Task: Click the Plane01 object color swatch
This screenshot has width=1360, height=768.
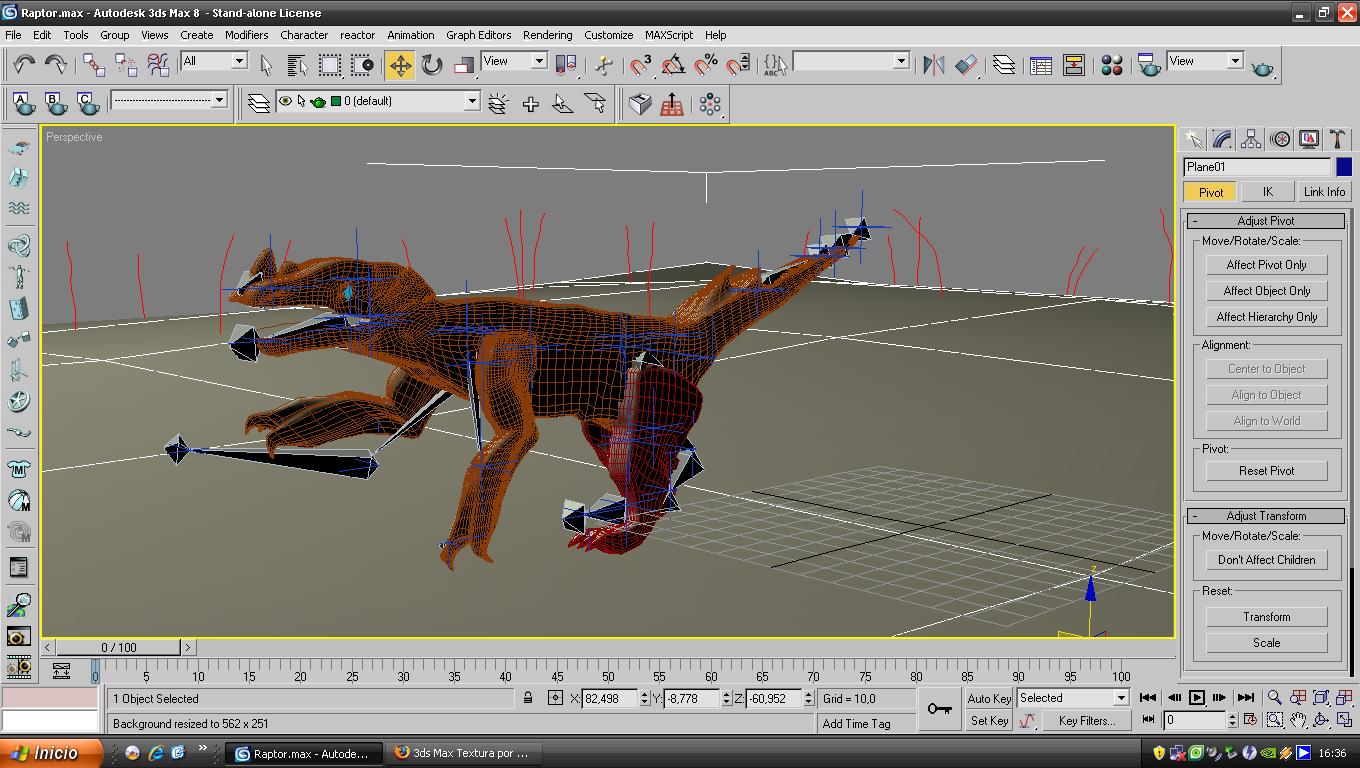Action: coord(1344,167)
